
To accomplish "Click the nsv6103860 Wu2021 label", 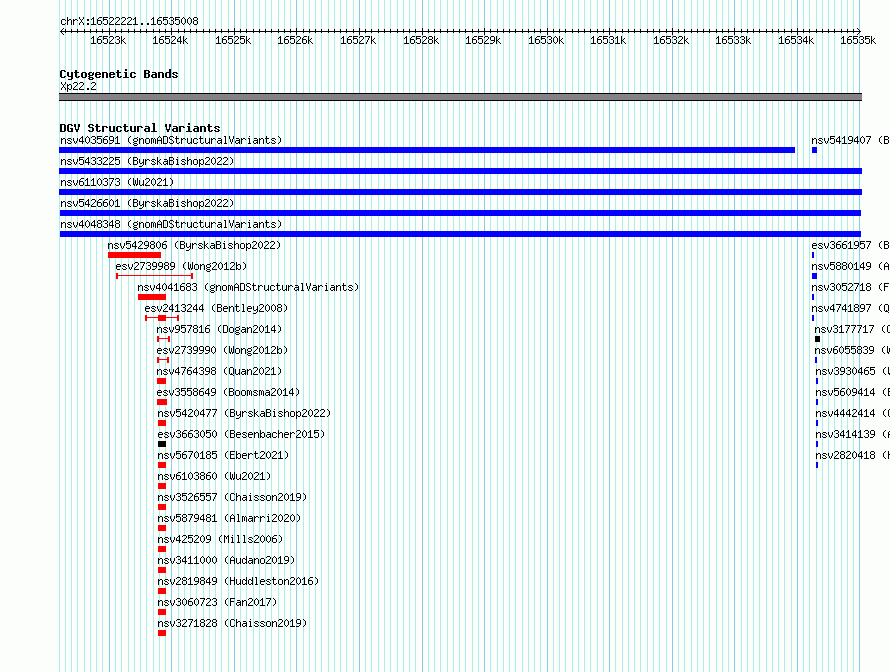I will [x=214, y=476].
